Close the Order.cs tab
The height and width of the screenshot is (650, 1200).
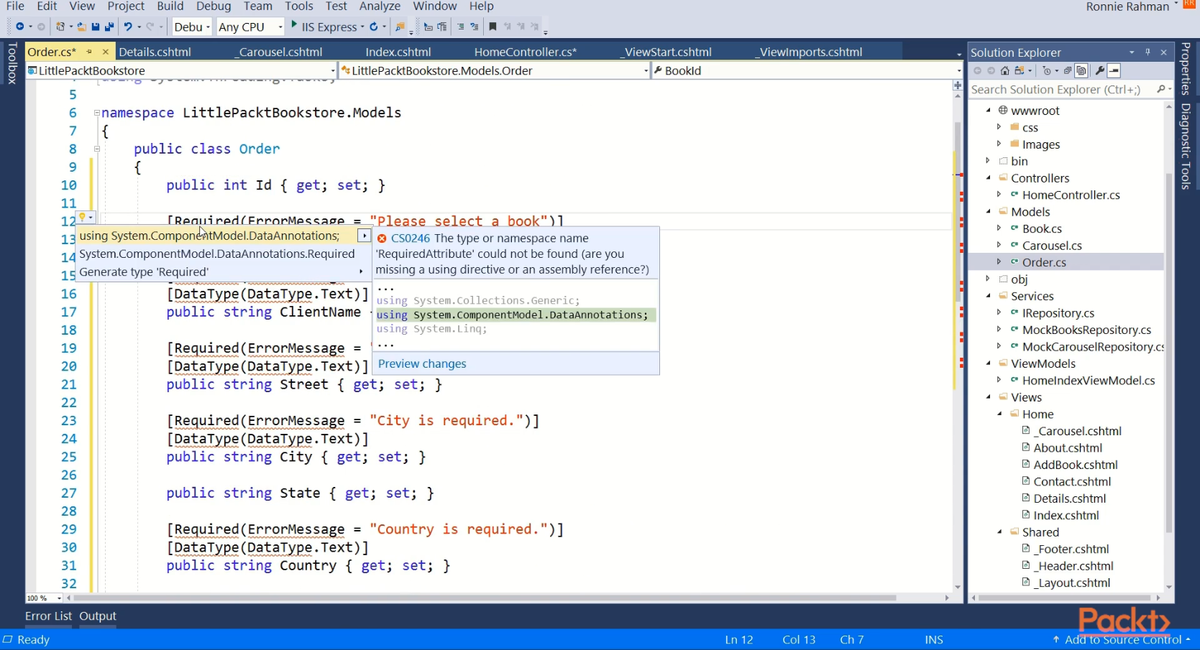105,52
